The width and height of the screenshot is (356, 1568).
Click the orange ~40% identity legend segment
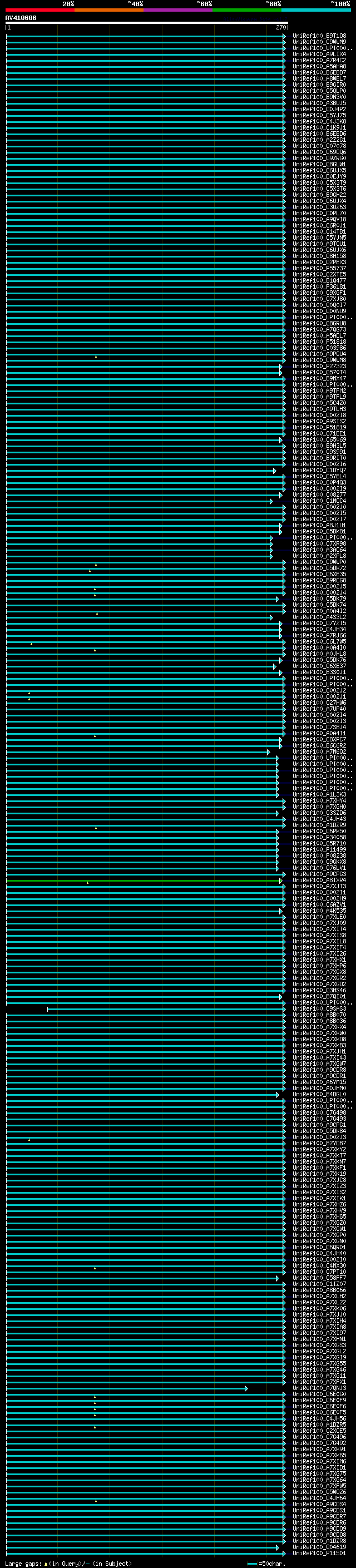[x=109, y=10]
